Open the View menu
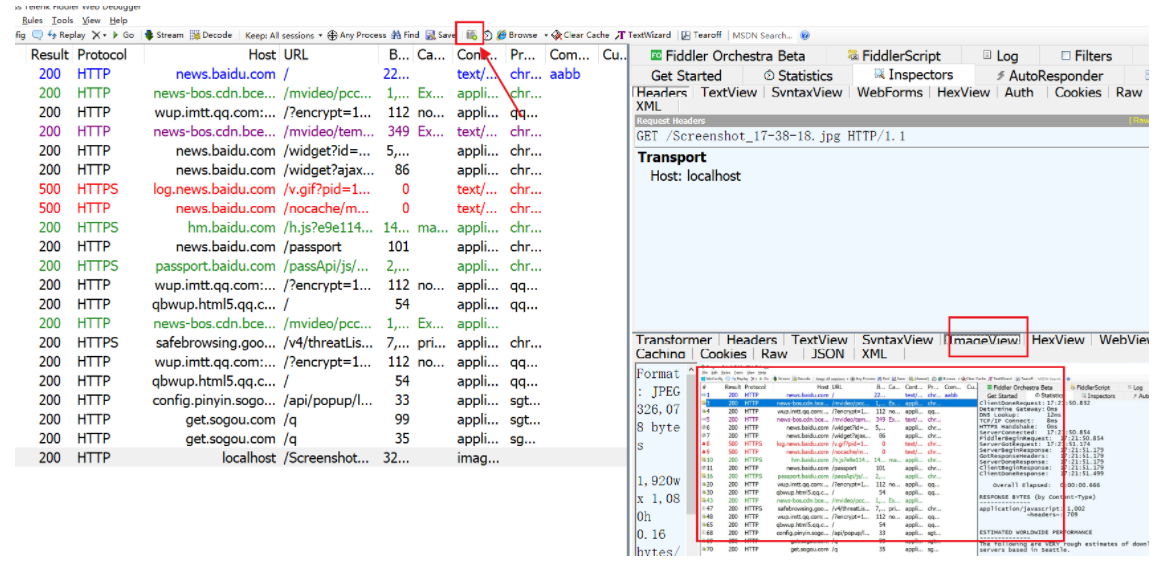The image size is (1164, 566). click(91, 21)
